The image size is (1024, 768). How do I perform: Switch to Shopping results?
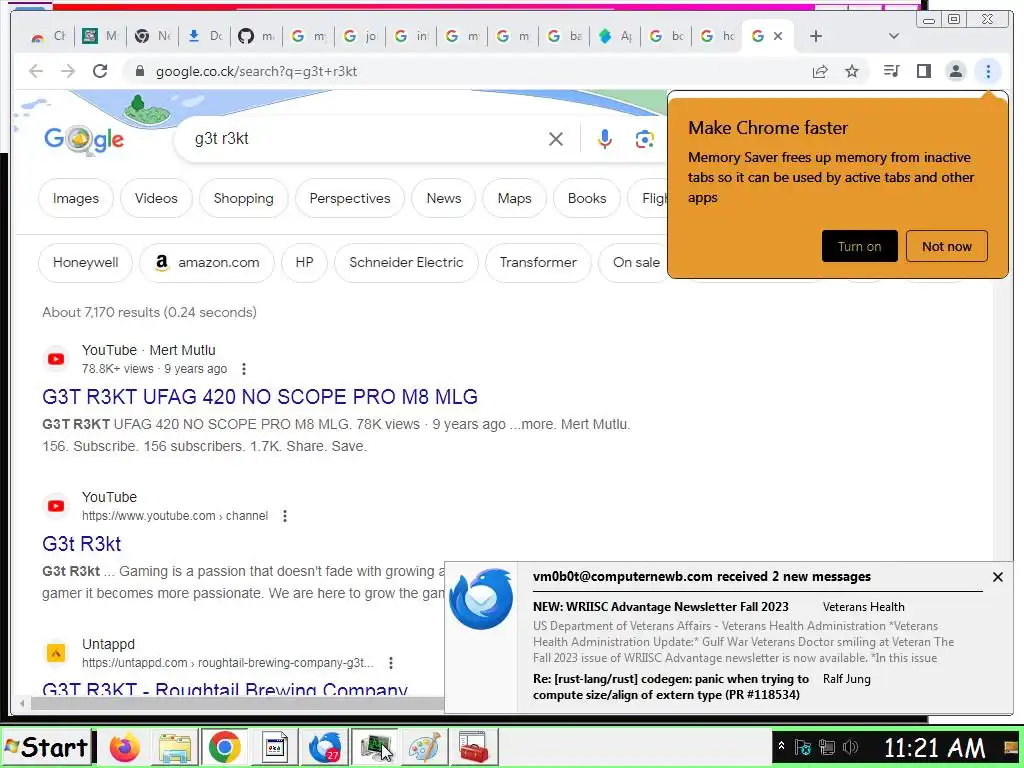244,198
